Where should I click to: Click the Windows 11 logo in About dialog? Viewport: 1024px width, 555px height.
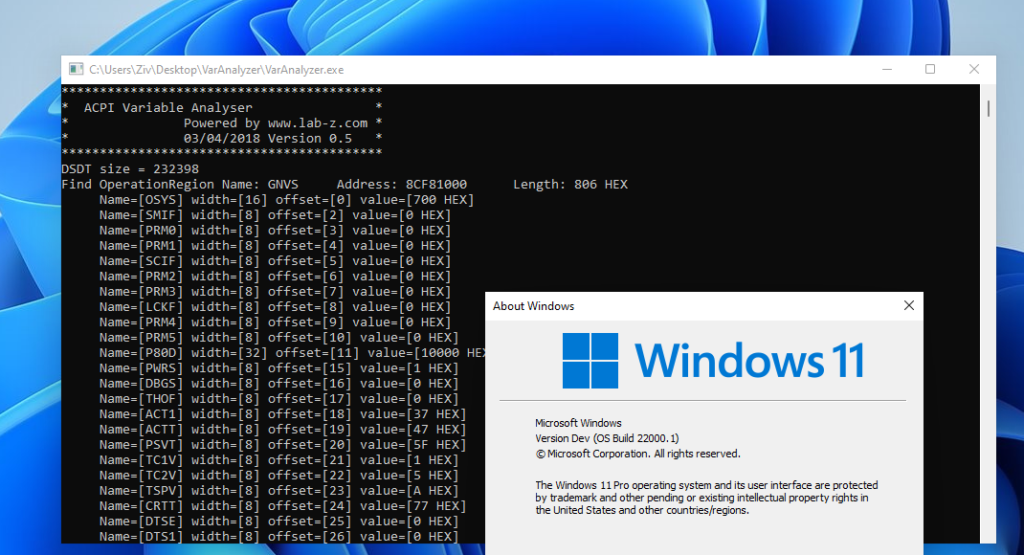[713, 360]
